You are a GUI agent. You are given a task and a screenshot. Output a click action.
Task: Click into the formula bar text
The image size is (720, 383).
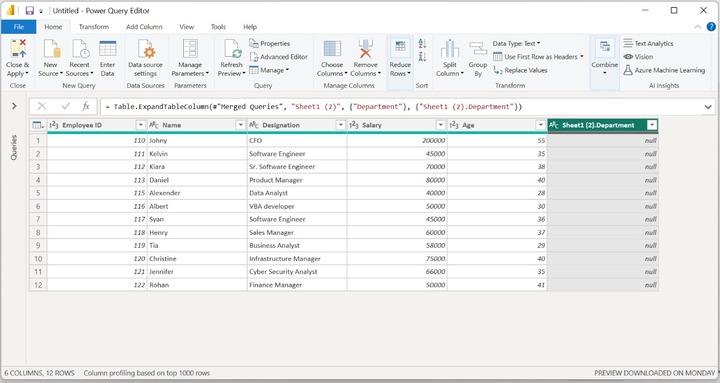coord(313,107)
